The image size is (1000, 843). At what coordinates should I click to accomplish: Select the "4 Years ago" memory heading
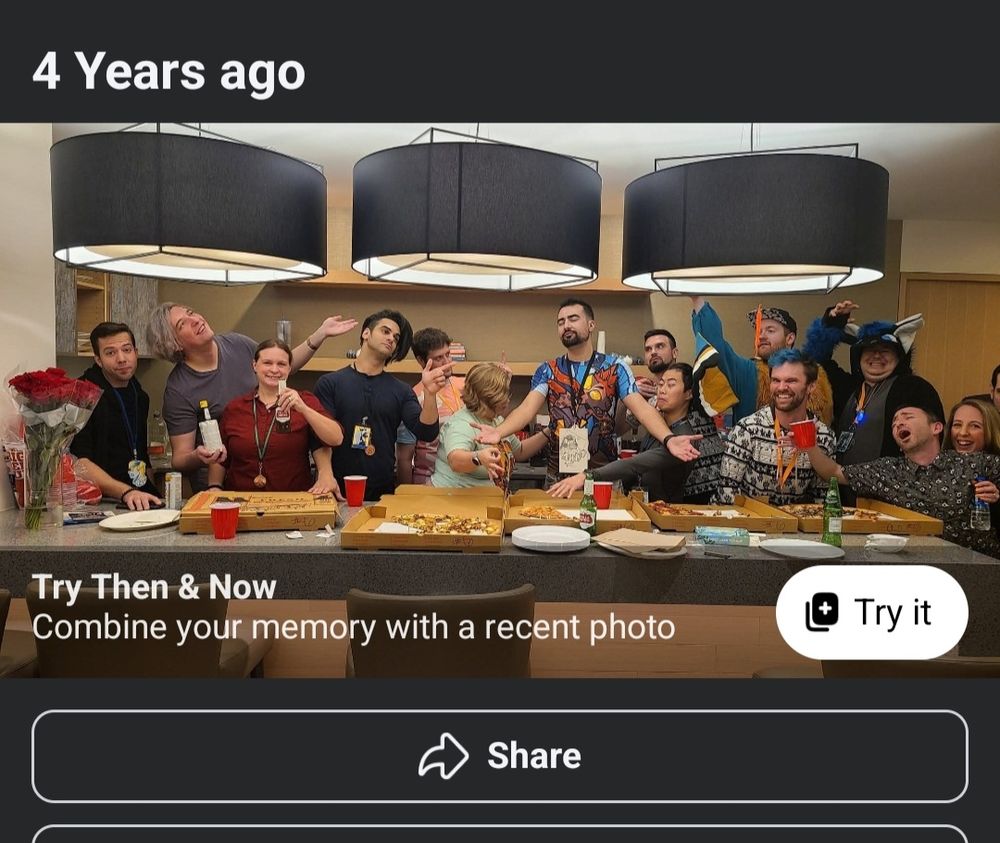[x=168, y=71]
